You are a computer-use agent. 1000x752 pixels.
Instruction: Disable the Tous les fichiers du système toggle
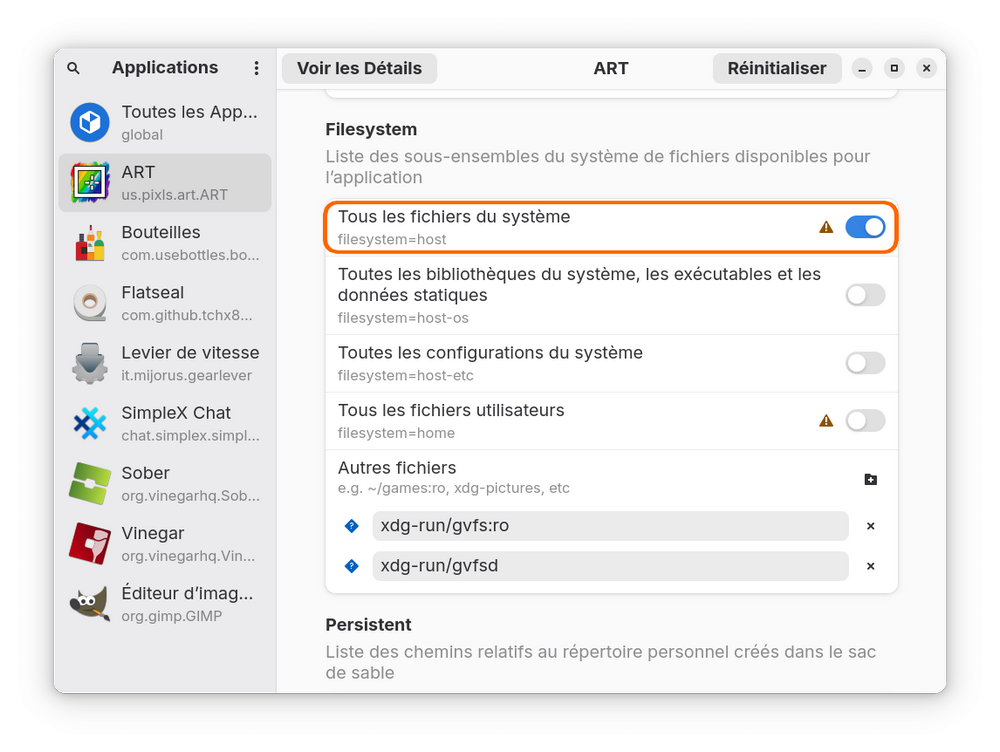[865, 227]
